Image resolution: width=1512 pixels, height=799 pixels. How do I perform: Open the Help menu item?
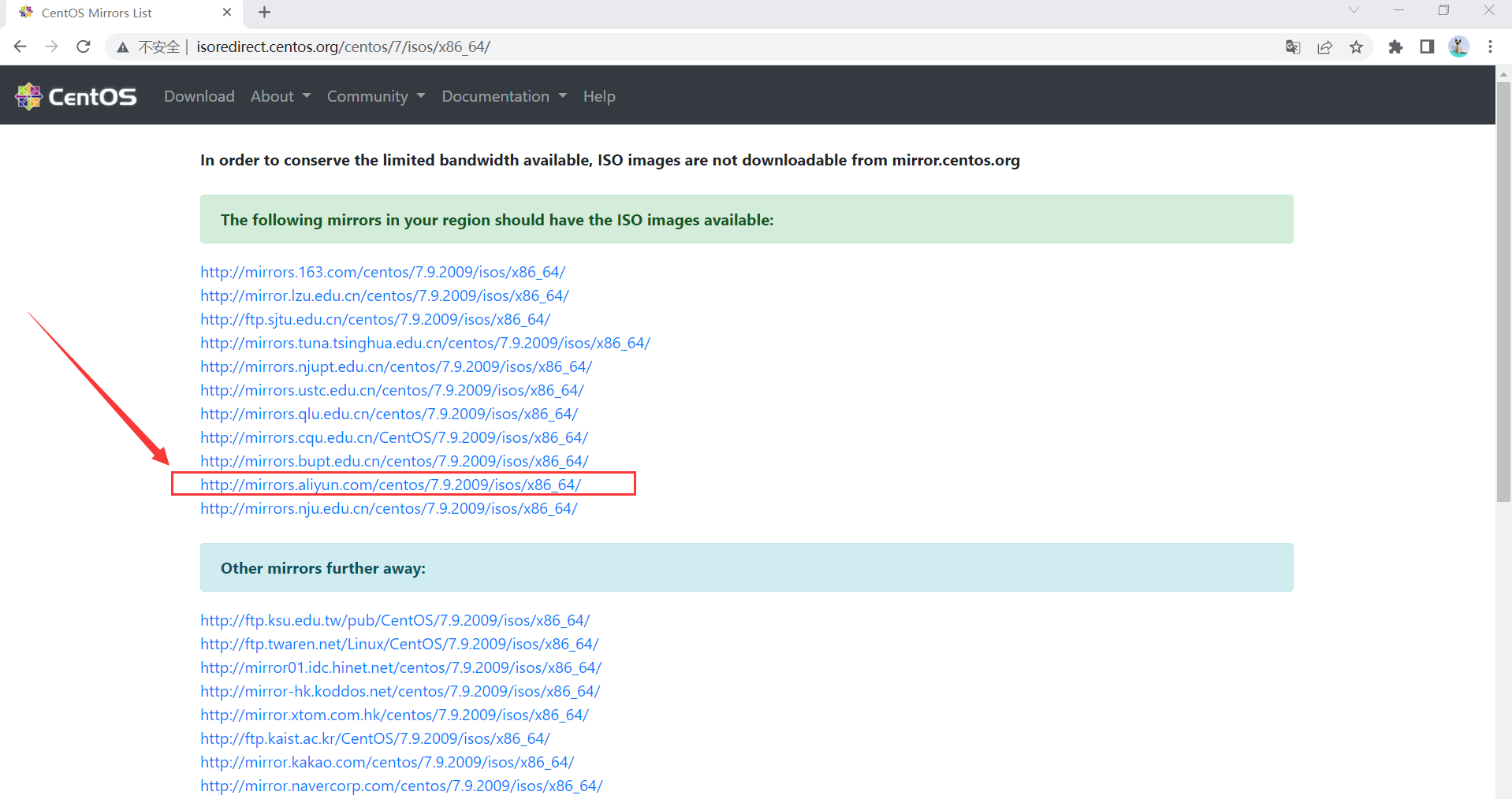(x=599, y=96)
